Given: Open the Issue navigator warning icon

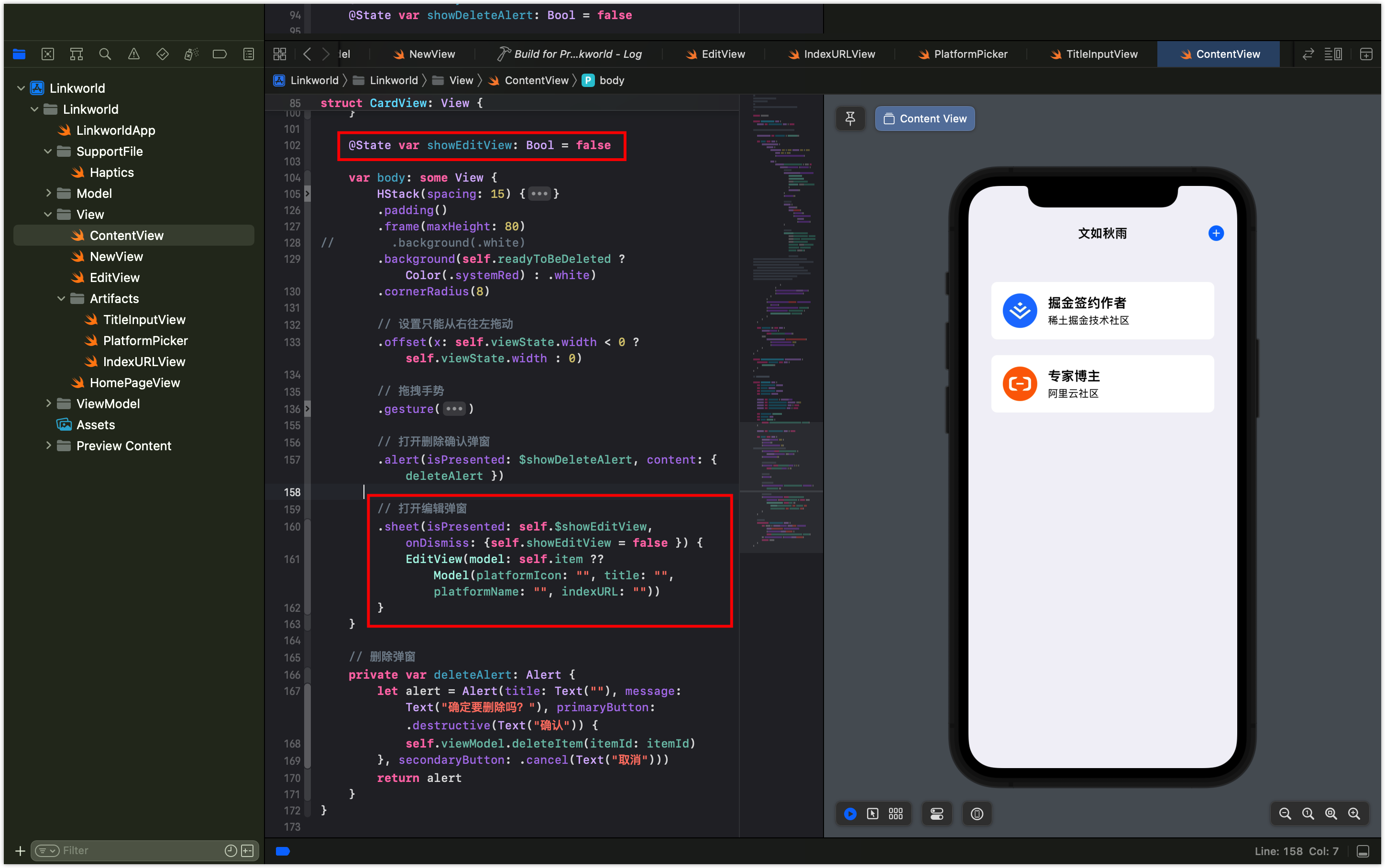Looking at the screenshot, I should 134,54.
